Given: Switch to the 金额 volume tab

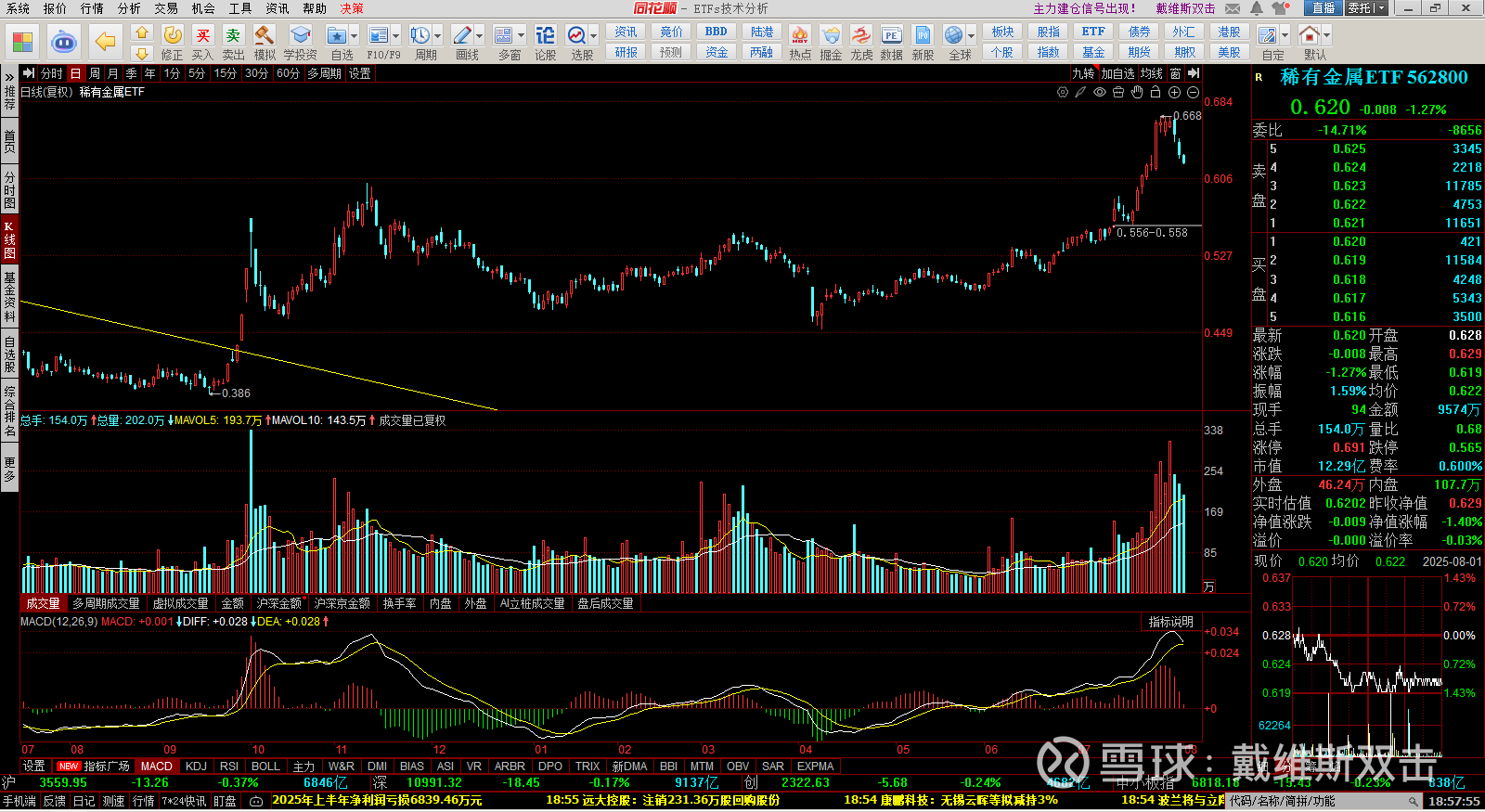Looking at the screenshot, I should click(233, 603).
